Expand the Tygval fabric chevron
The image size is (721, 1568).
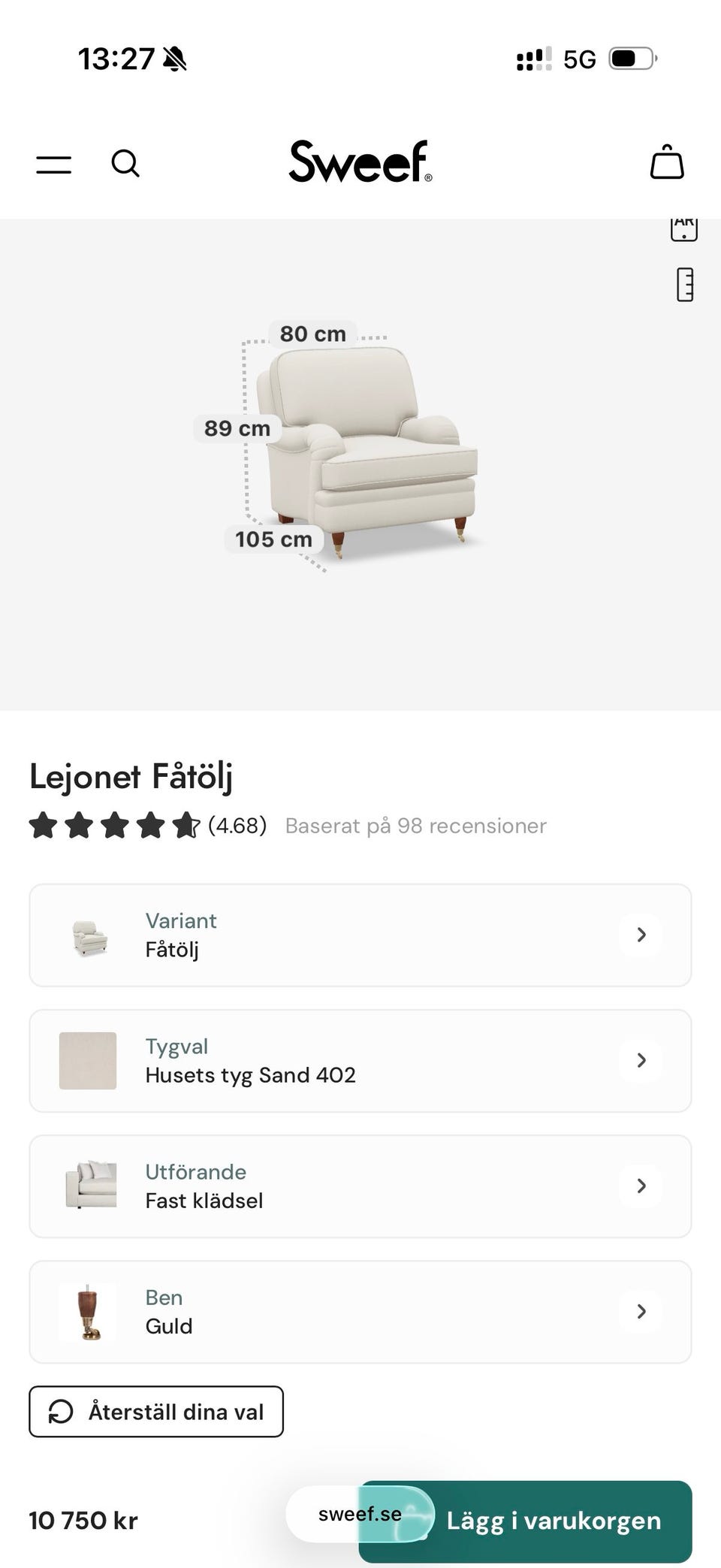641,1060
